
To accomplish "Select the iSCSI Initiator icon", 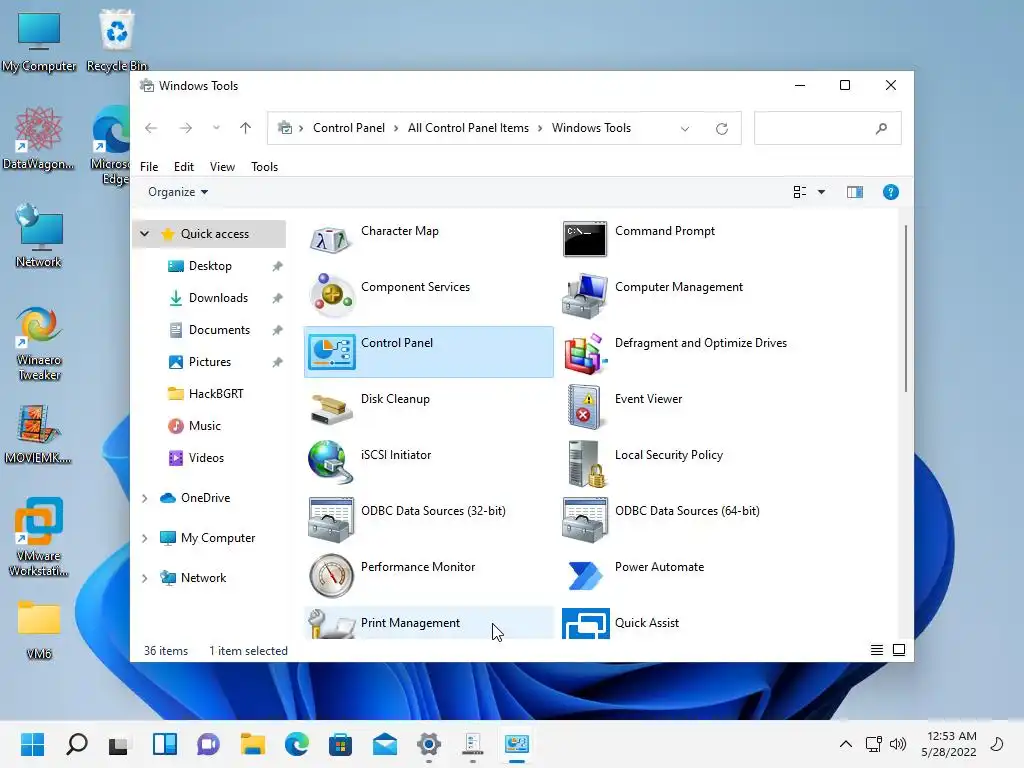I will pyautogui.click(x=330, y=462).
